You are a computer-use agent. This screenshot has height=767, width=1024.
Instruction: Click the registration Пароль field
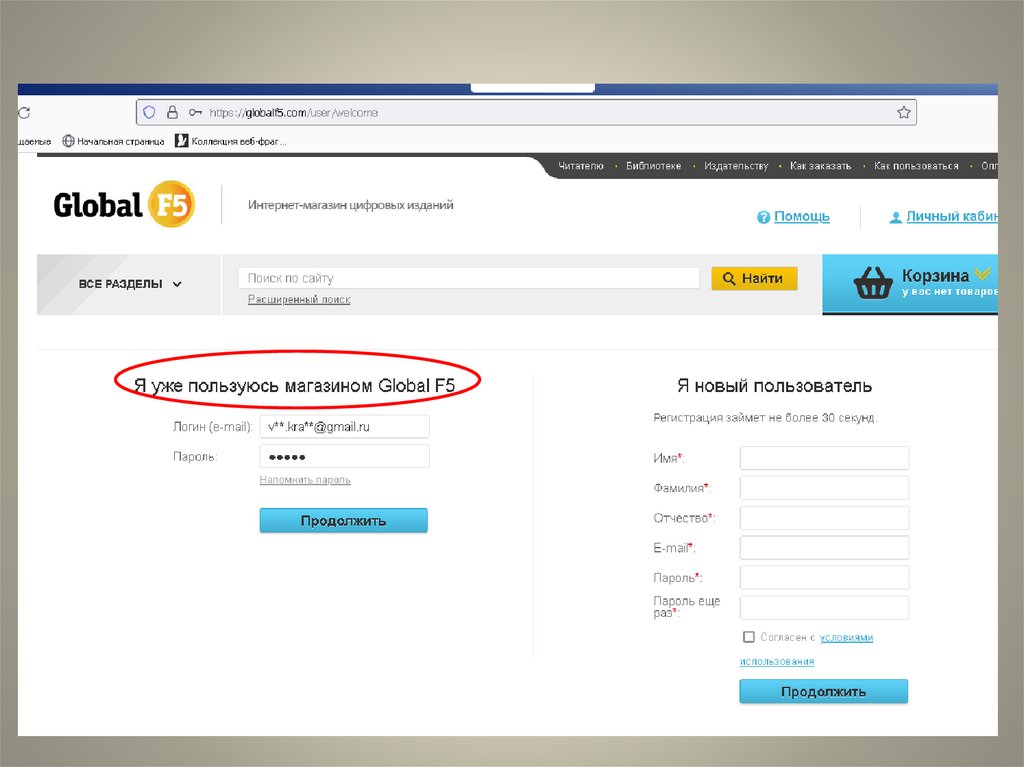click(824, 578)
